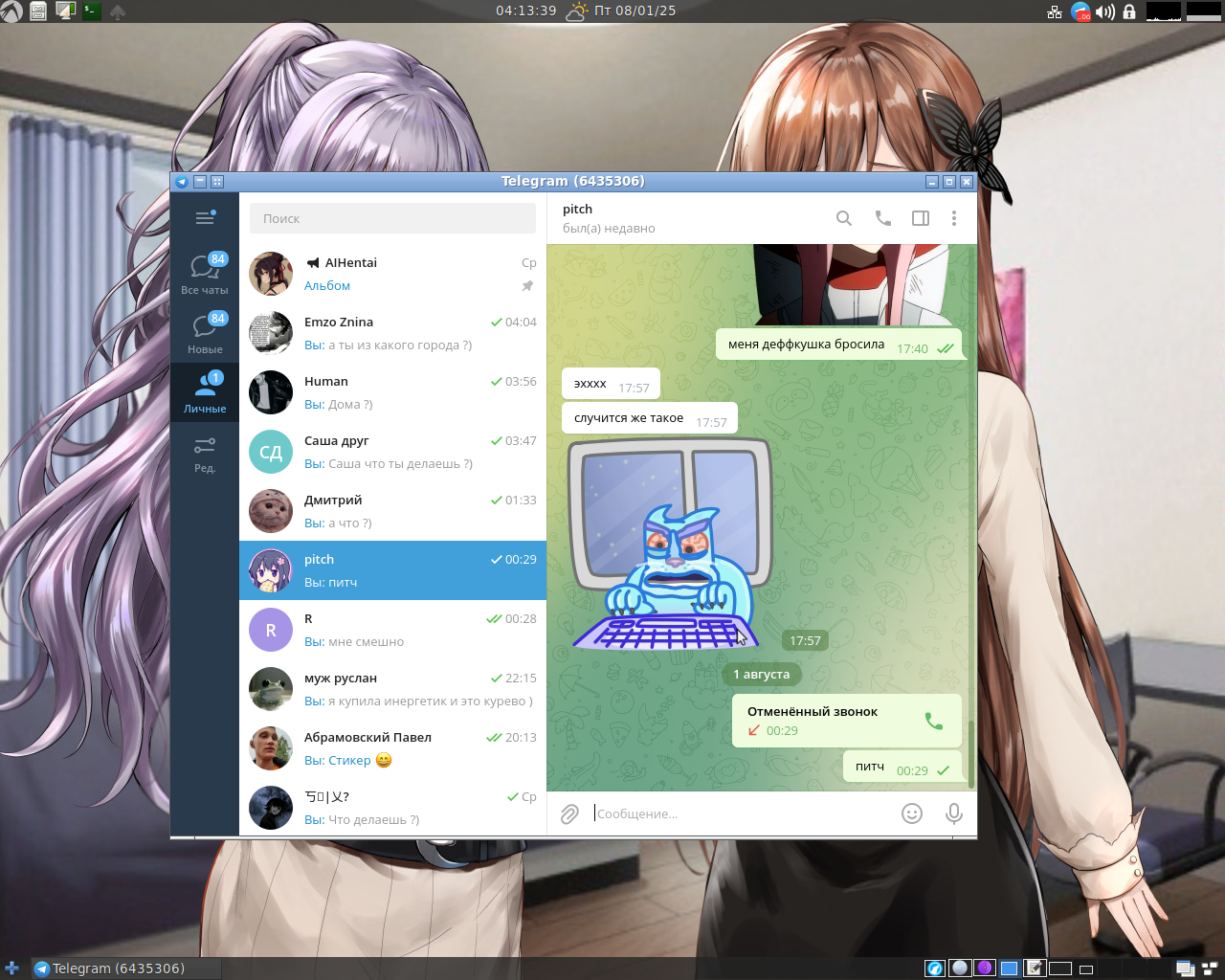1225x980 pixels.
Task: Click the pinned icon on the AIHentai row
Action: (x=527, y=286)
